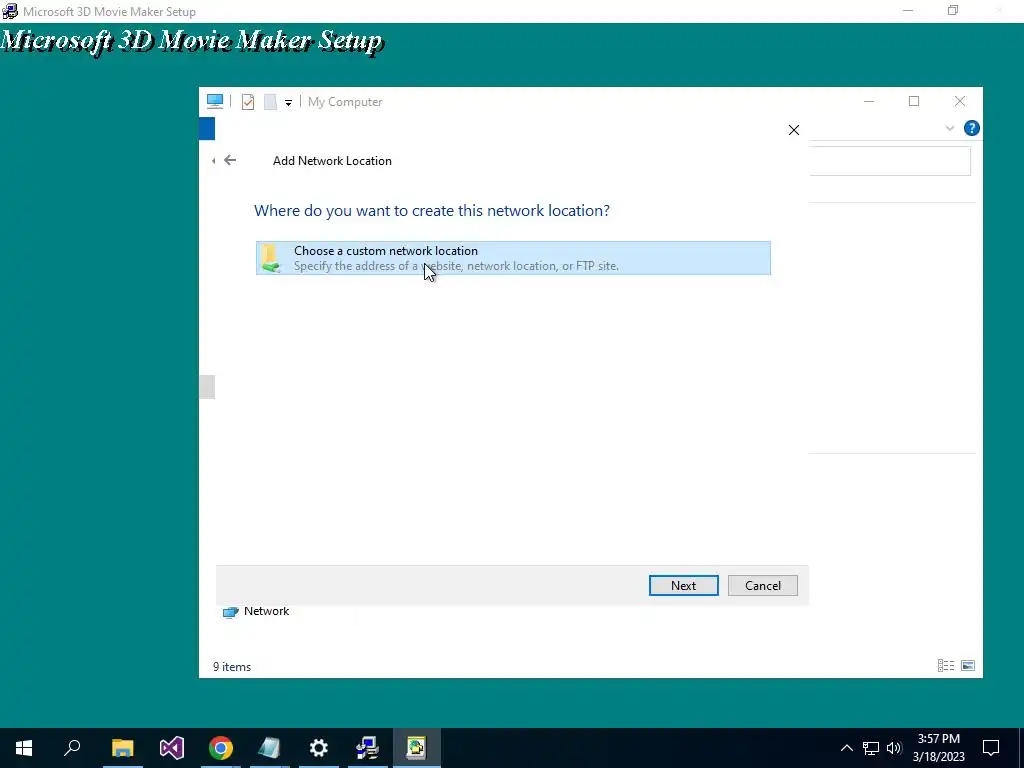The width and height of the screenshot is (1024, 768).
Task: Click New folder icon in quick access toolbar
Action: [x=270, y=102]
